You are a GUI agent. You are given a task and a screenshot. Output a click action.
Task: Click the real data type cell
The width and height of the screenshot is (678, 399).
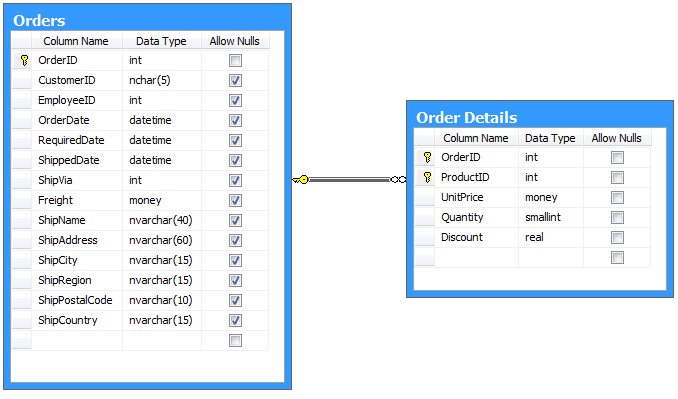550,237
